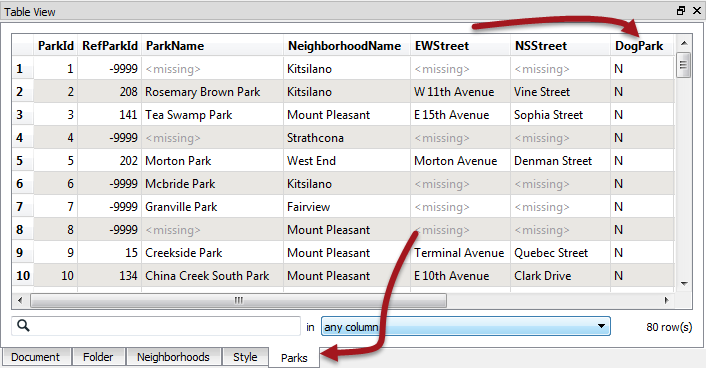The image size is (706, 368).
Task: Click 'Fairview' neighborhood cell
Action: click(x=347, y=207)
